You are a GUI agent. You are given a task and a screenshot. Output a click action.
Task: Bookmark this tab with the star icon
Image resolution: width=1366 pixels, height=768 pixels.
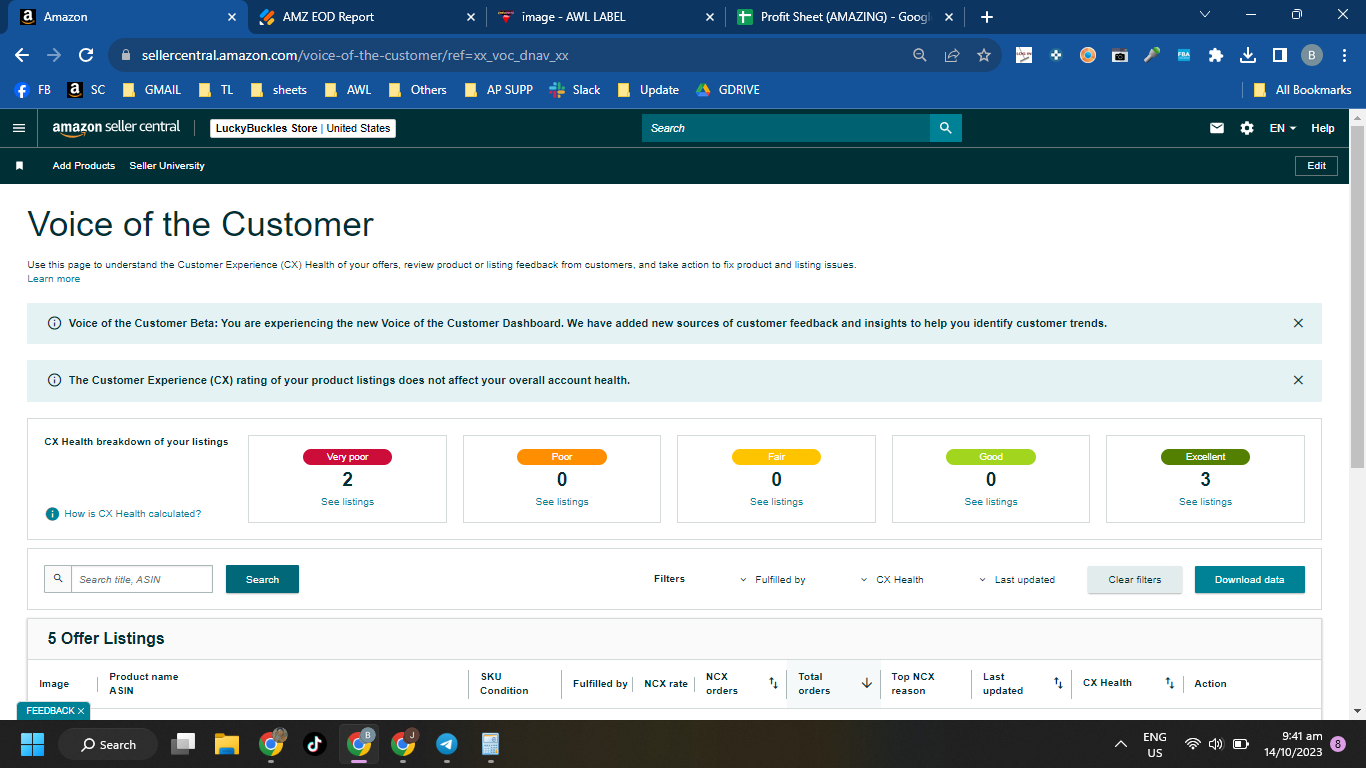pyautogui.click(x=984, y=55)
